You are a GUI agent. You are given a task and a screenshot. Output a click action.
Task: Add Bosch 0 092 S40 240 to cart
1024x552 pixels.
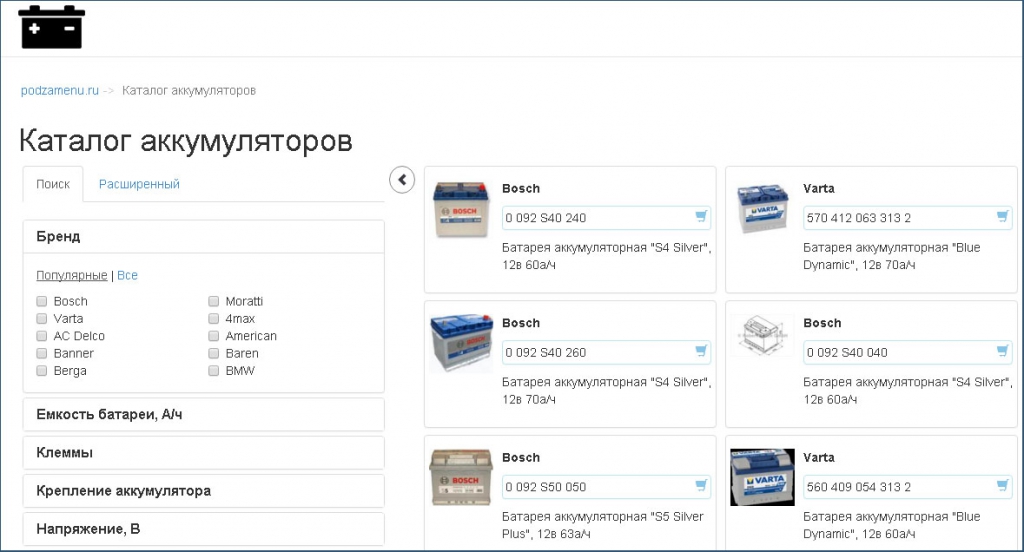[701, 216]
